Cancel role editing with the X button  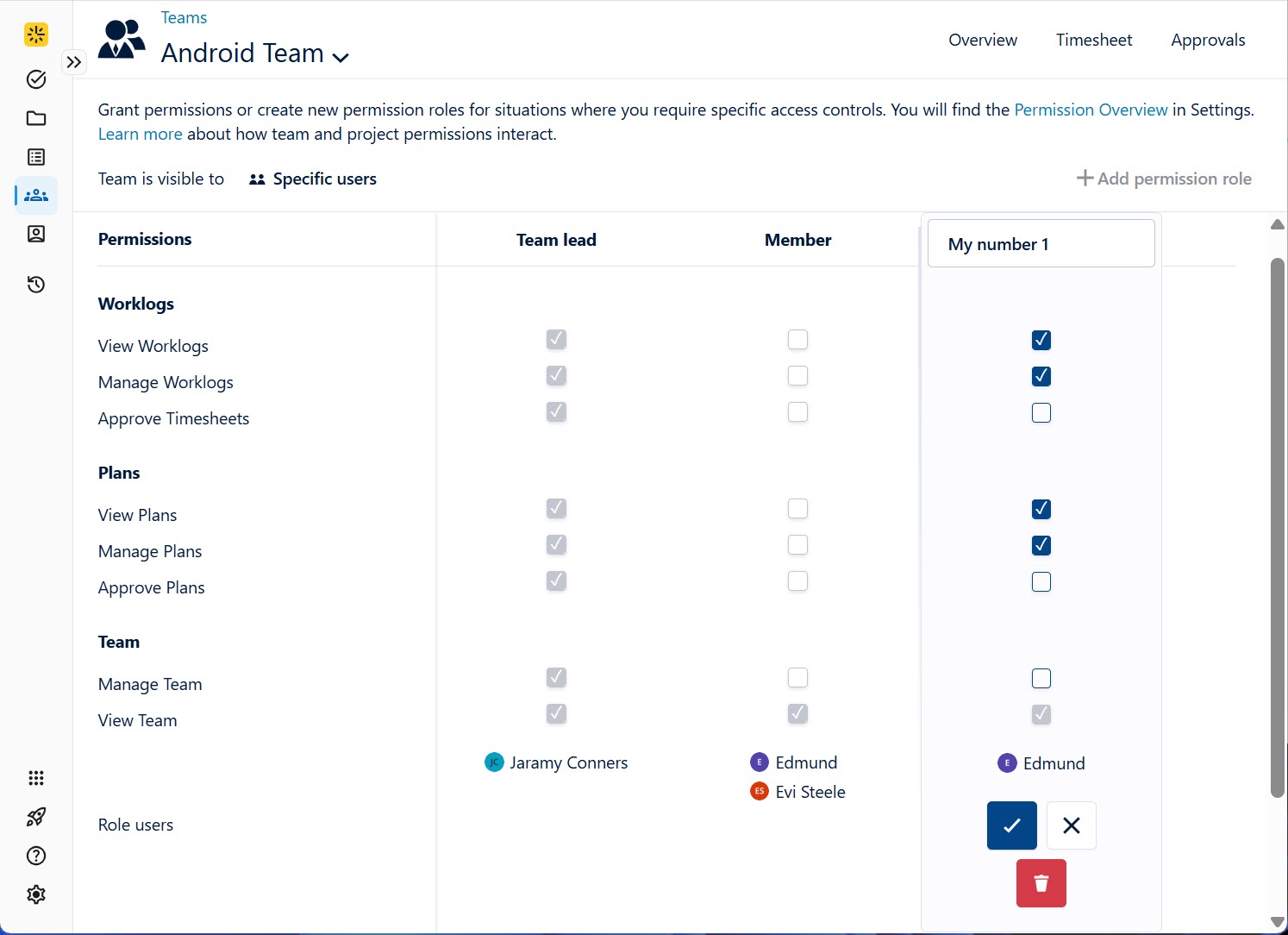1071,825
